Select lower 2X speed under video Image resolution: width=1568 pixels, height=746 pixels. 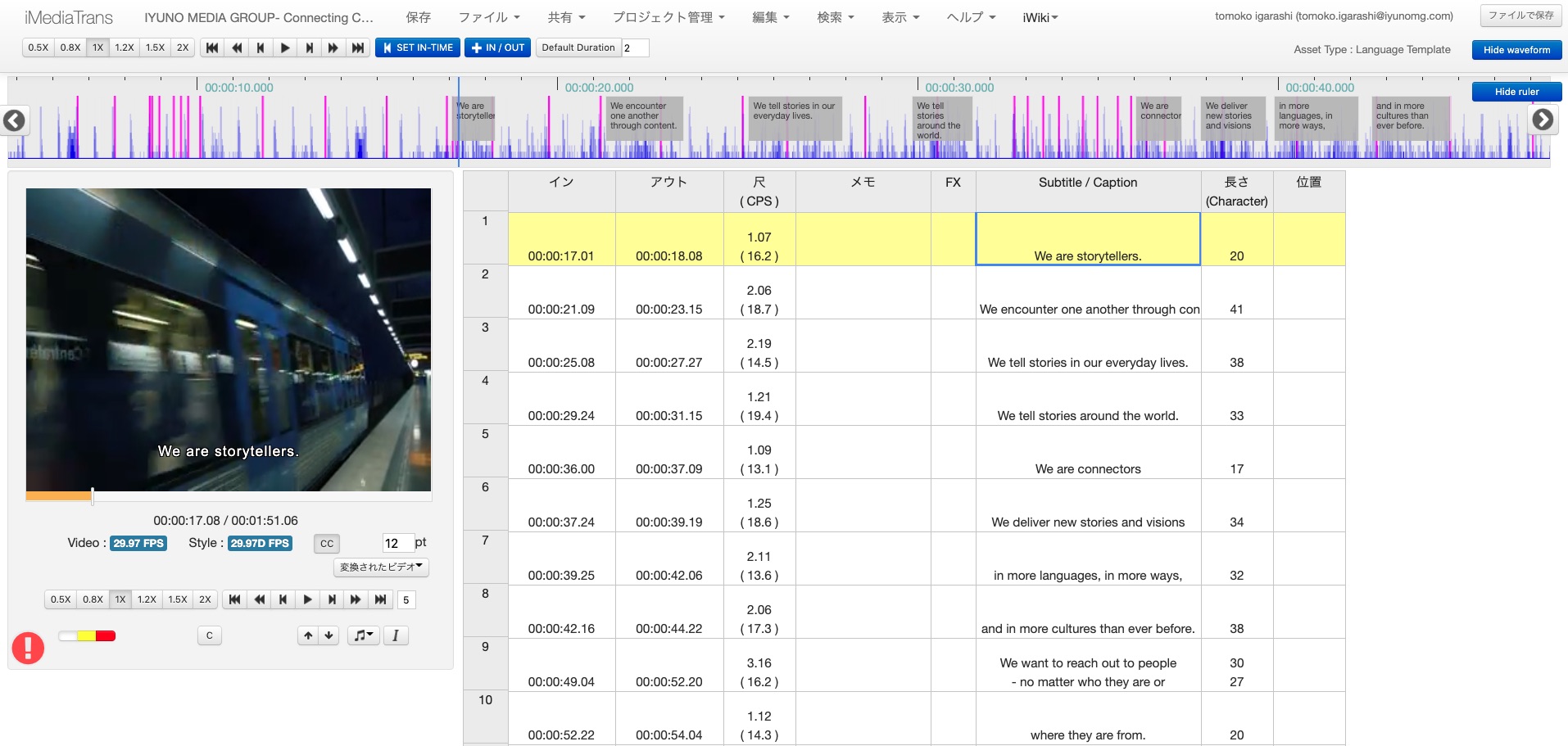(x=206, y=599)
